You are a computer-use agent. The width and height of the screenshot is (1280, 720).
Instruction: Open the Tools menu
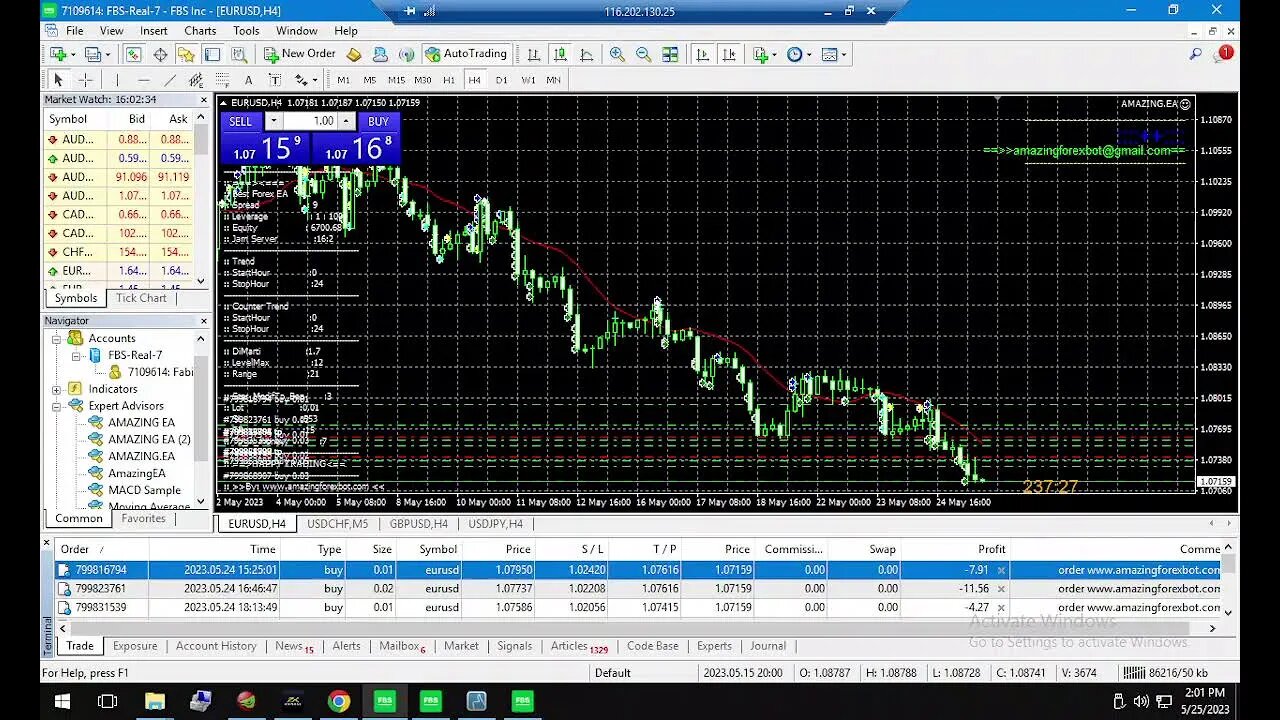(x=246, y=31)
